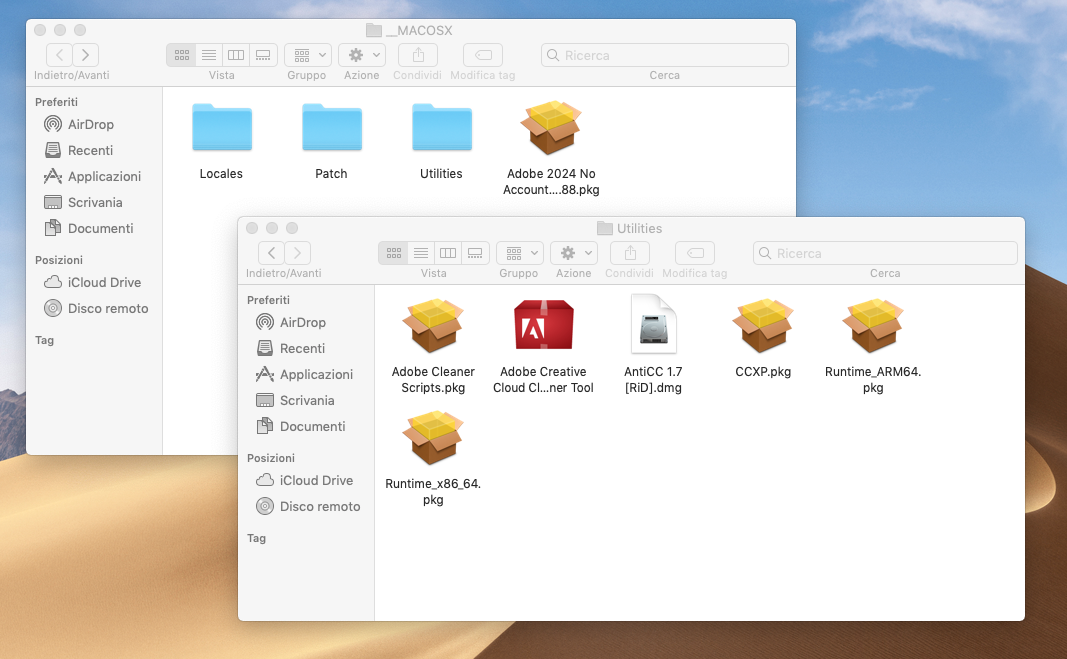The height and width of the screenshot is (659, 1067).
Task: Switch __MACOSX window to list view
Action: click(209, 55)
